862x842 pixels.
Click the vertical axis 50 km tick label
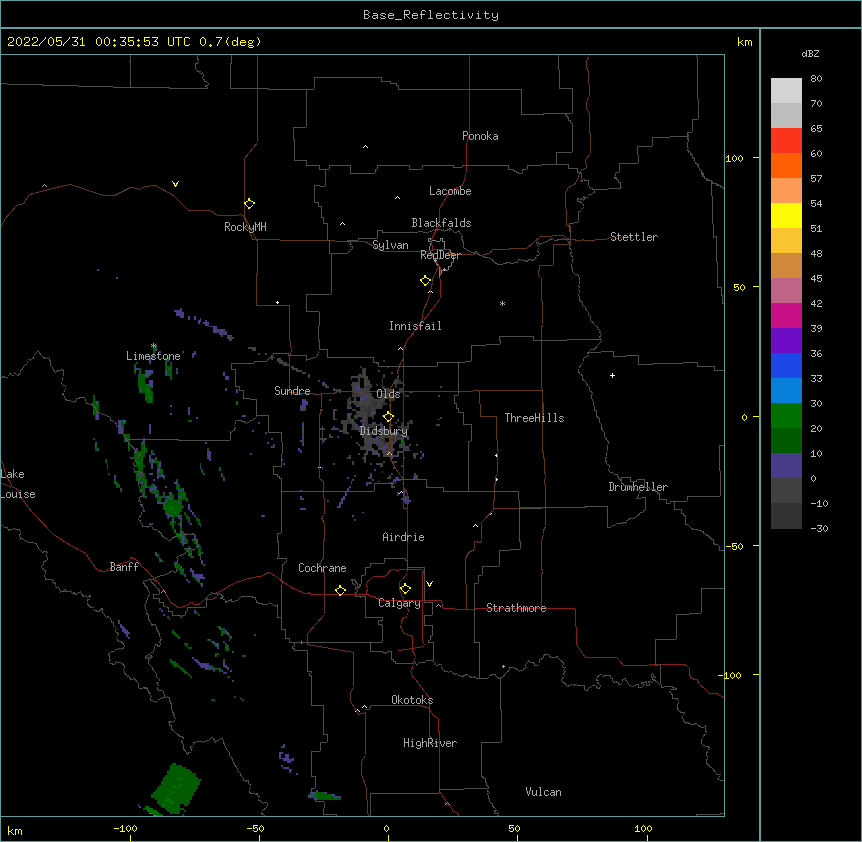click(x=739, y=287)
